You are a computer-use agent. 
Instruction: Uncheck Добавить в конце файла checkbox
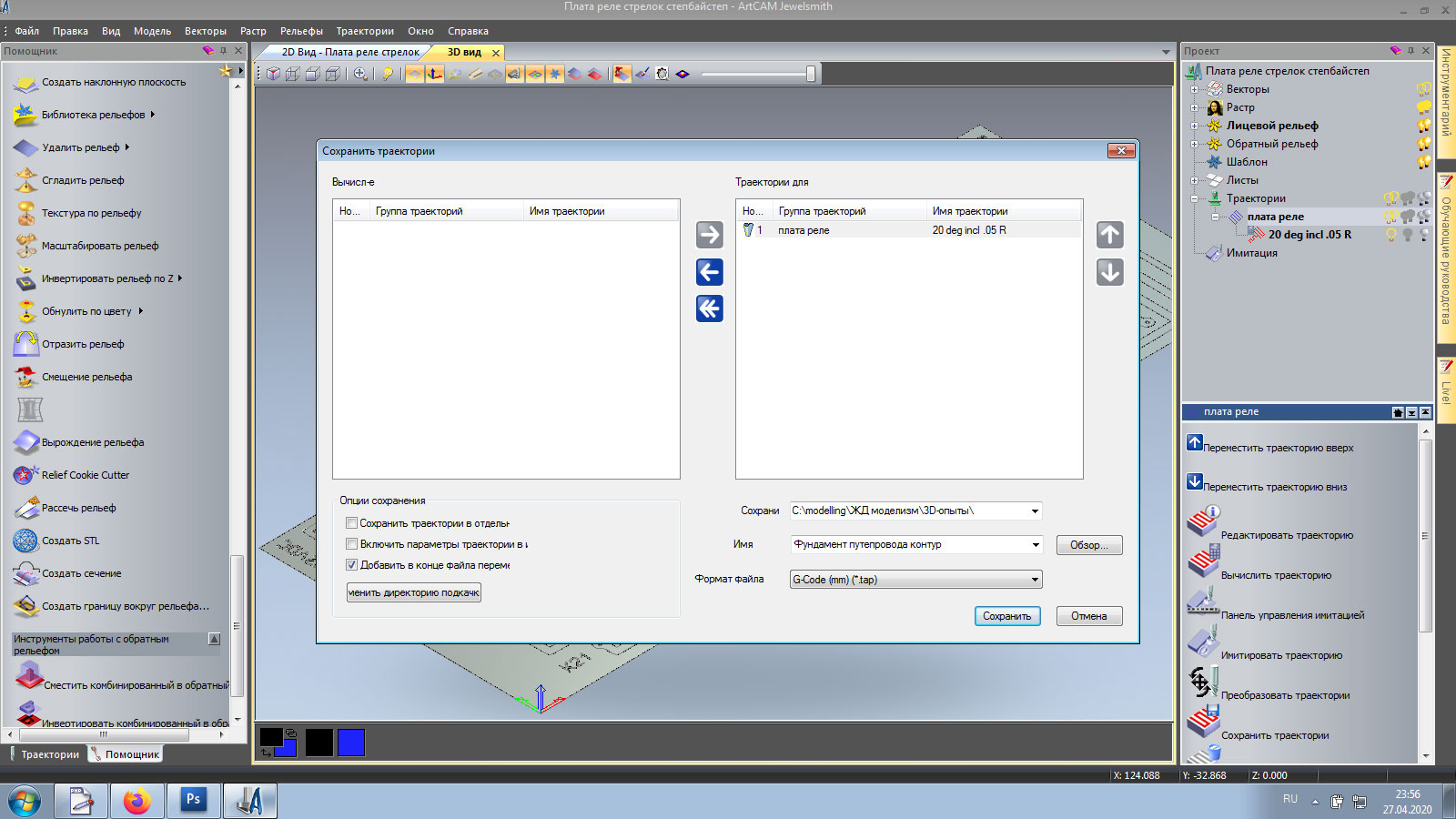(351, 565)
